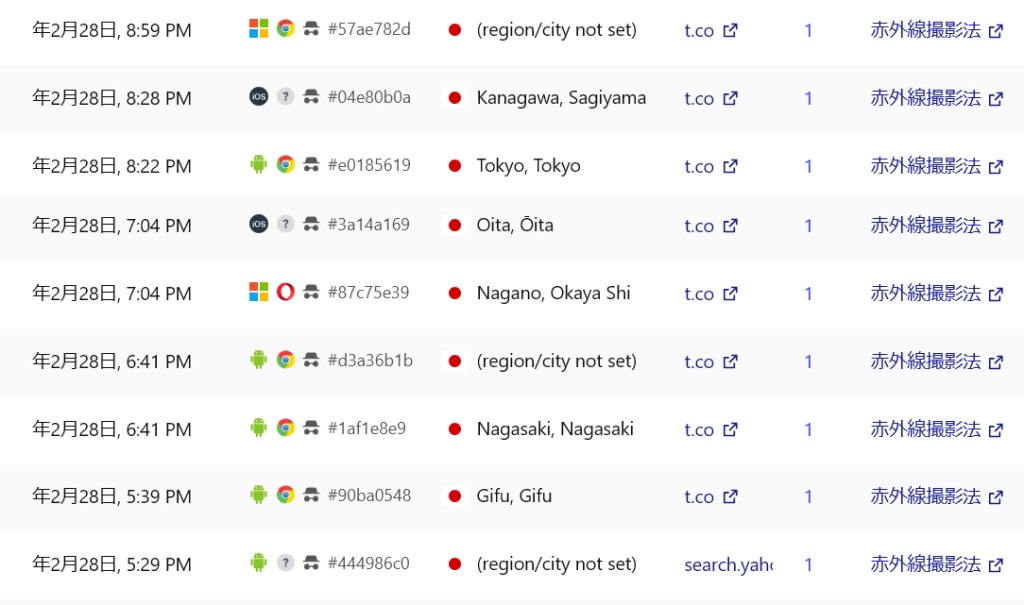Click the Chrome icon in the Tokyo row
1024x605 pixels.
click(285, 165)
